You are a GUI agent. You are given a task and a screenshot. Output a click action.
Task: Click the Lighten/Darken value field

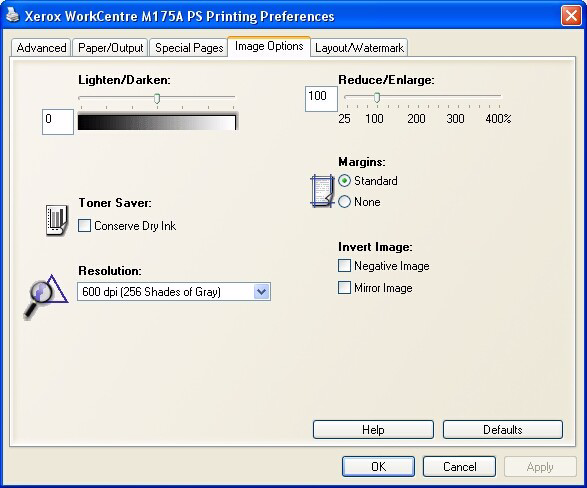58,122
